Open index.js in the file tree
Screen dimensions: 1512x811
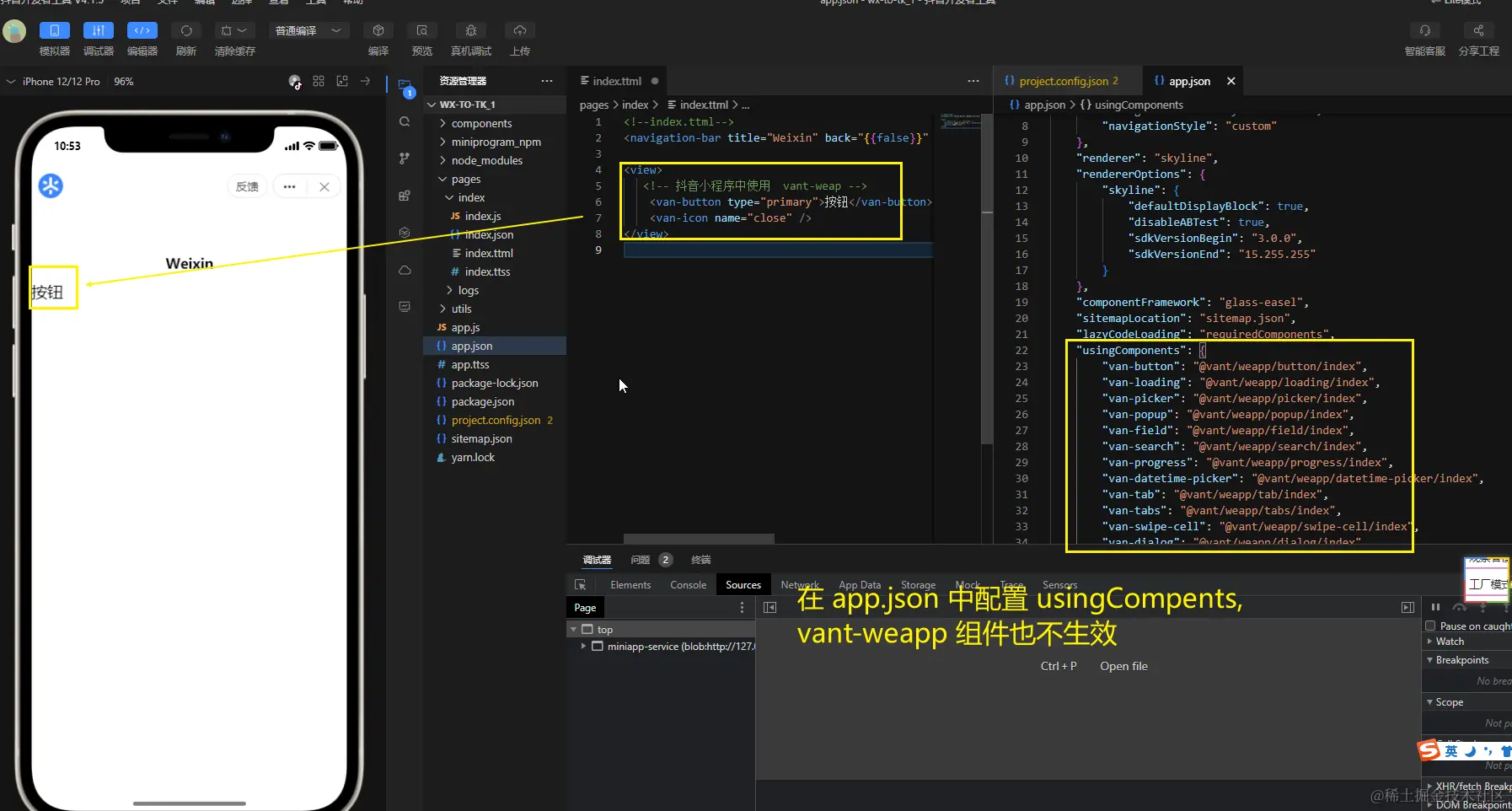click(495, 216)
